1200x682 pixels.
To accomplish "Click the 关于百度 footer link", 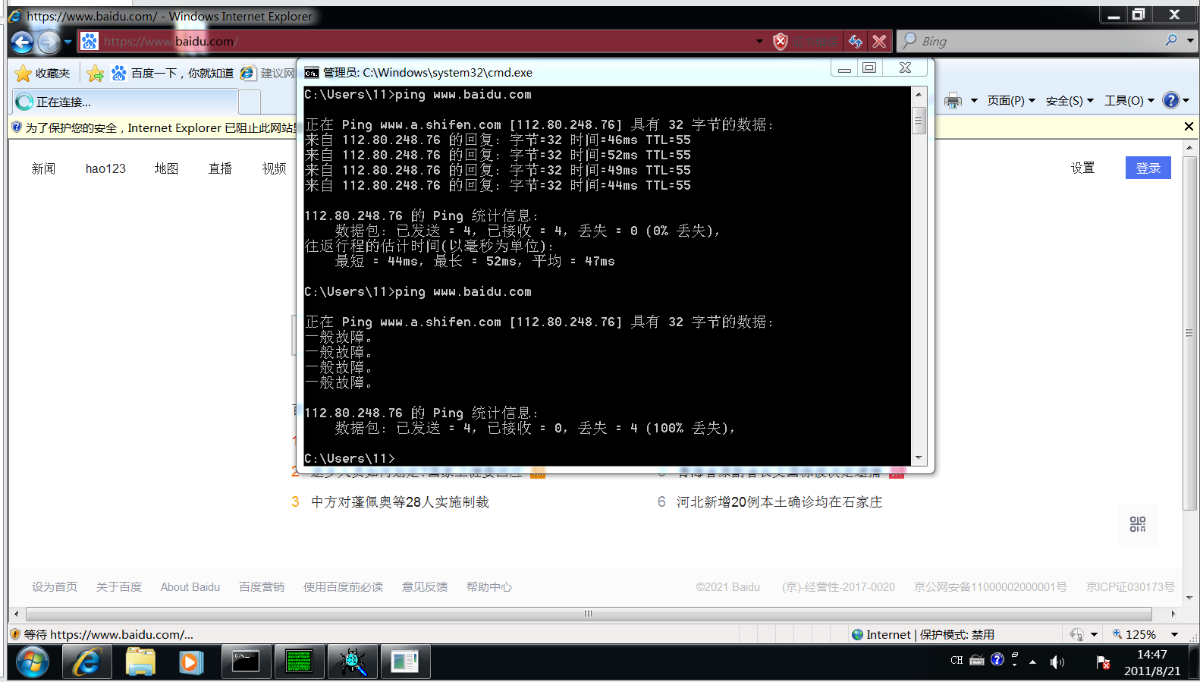I will (119, 587).
